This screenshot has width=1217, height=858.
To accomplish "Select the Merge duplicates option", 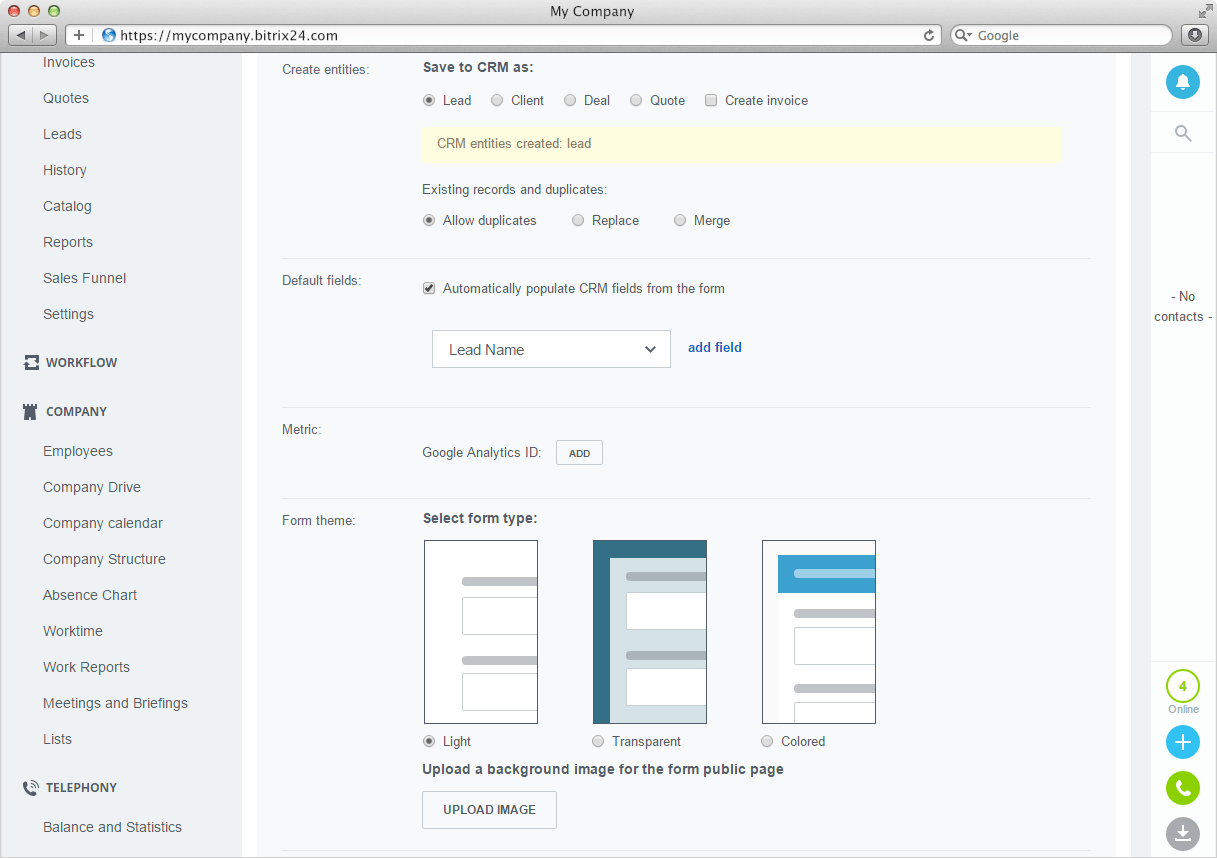I will (680, 220).
